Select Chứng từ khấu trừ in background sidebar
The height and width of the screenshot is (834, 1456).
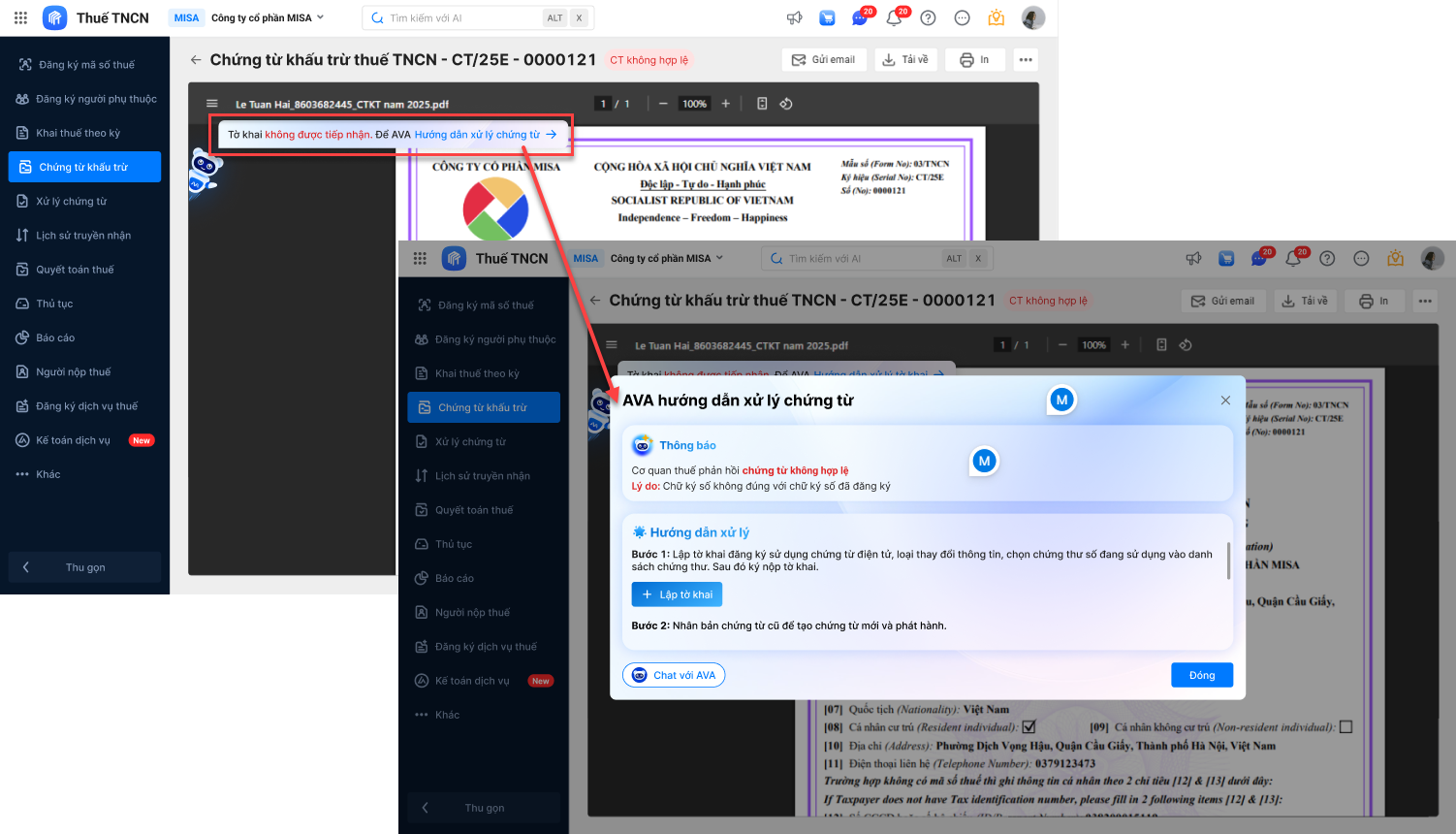tap(84, 167)
